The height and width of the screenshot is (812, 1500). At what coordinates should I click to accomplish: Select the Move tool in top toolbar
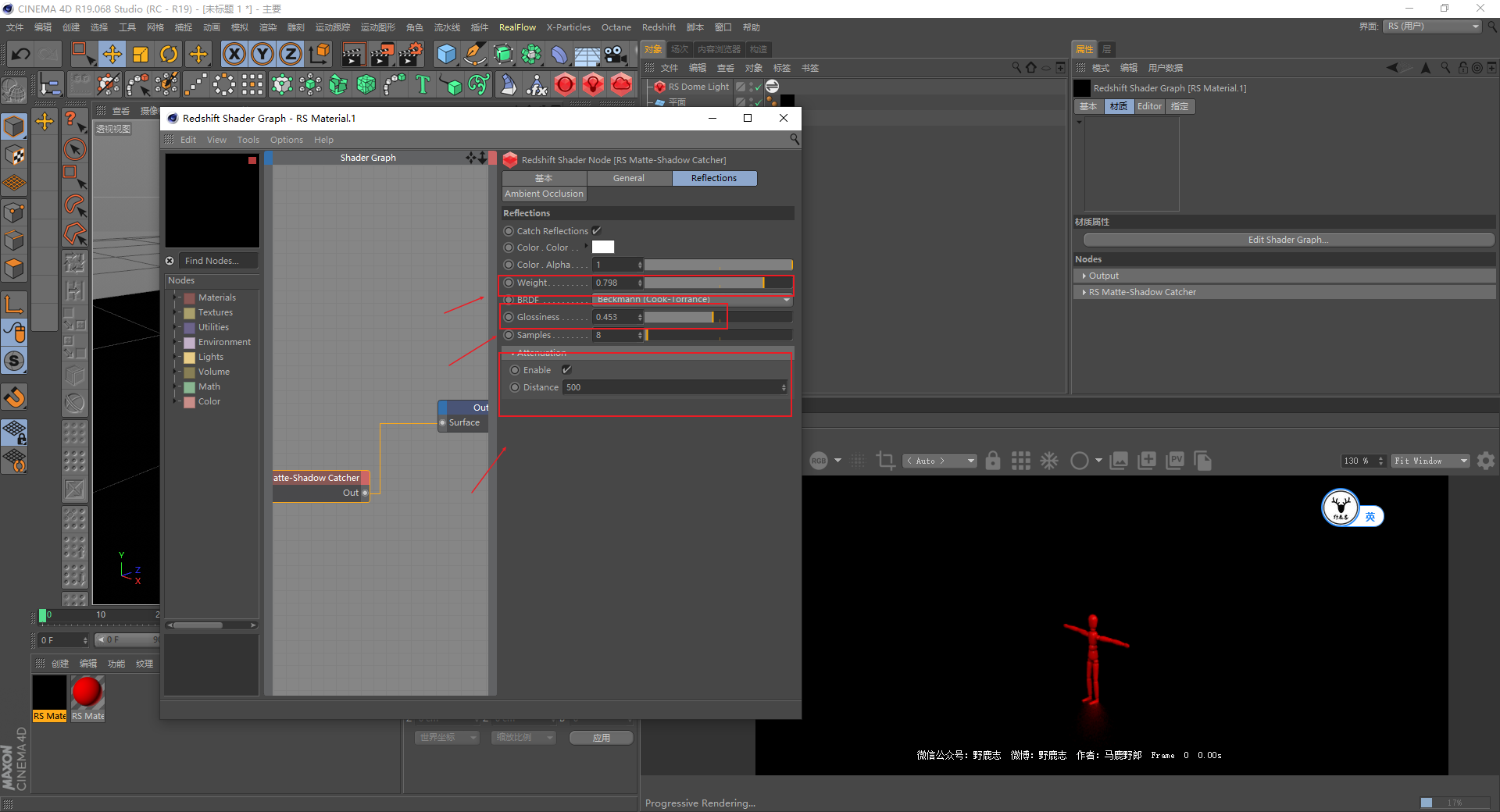pos(112,54)
